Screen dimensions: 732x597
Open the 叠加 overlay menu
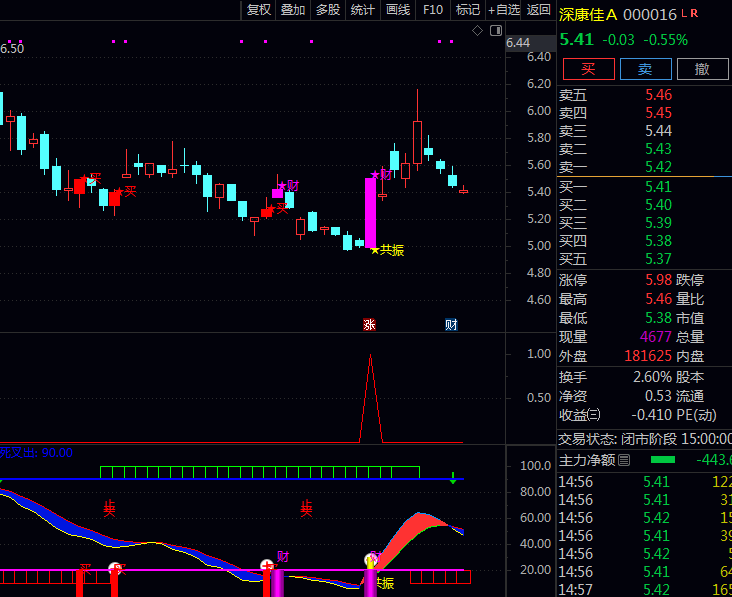point(293,10)
